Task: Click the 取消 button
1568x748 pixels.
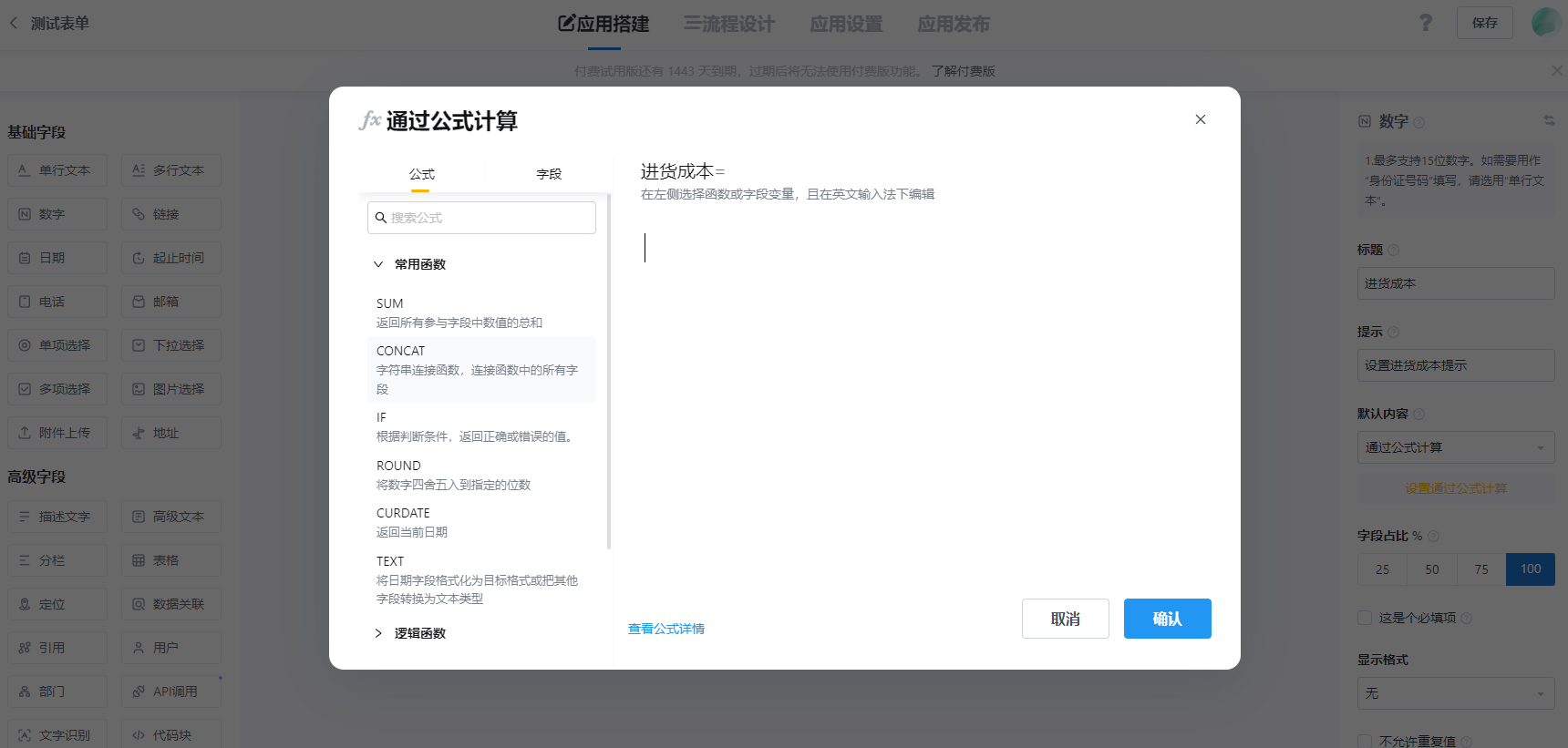Action: point(1066,619)
